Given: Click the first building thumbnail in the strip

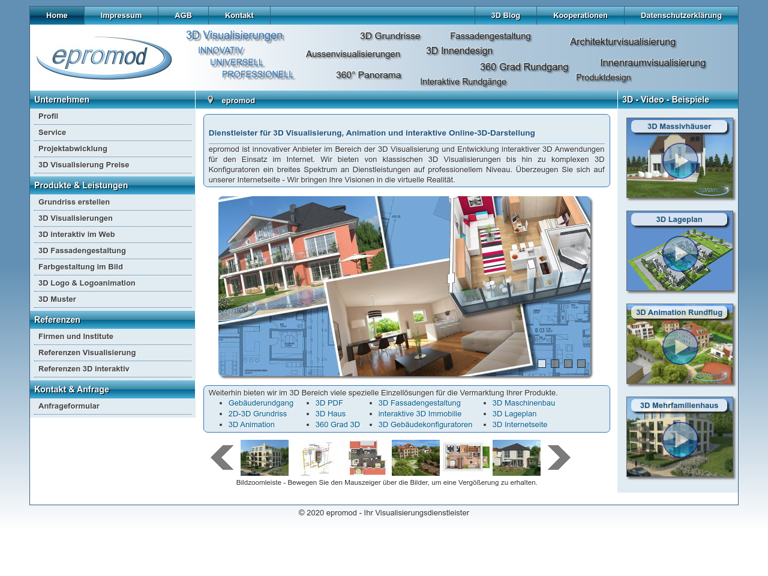Looking at the screenshot, I should (265, 458).
